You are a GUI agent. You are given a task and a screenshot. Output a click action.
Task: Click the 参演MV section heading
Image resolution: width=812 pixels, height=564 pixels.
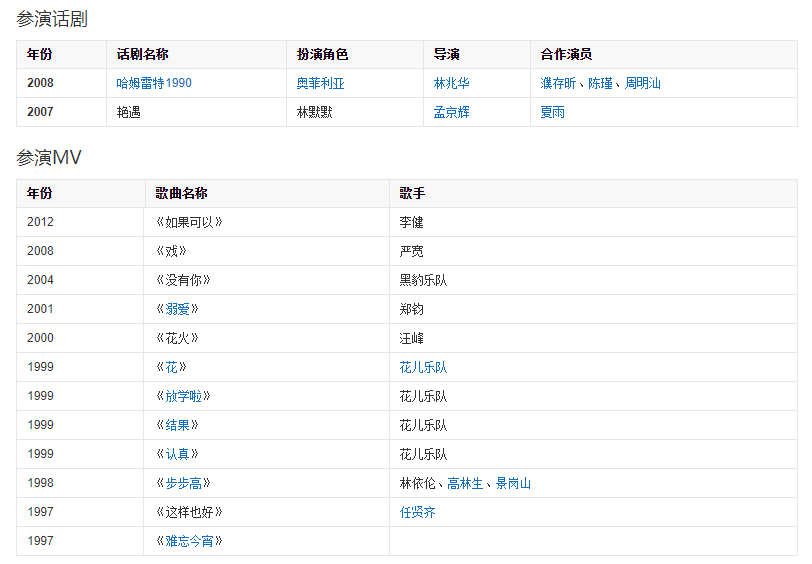point(48,157)
